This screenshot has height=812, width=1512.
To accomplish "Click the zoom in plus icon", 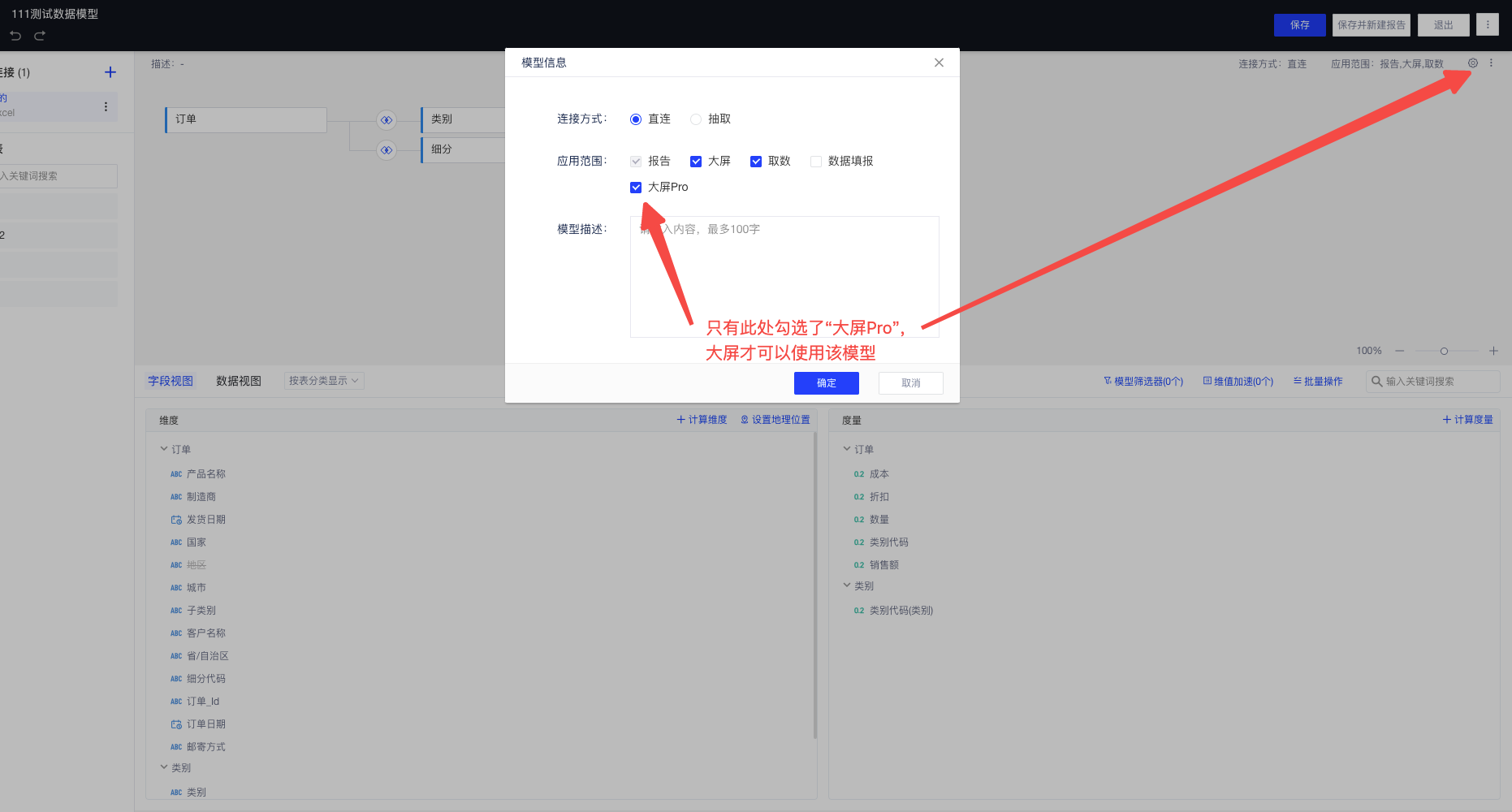I will click(x=1493, y=351).
